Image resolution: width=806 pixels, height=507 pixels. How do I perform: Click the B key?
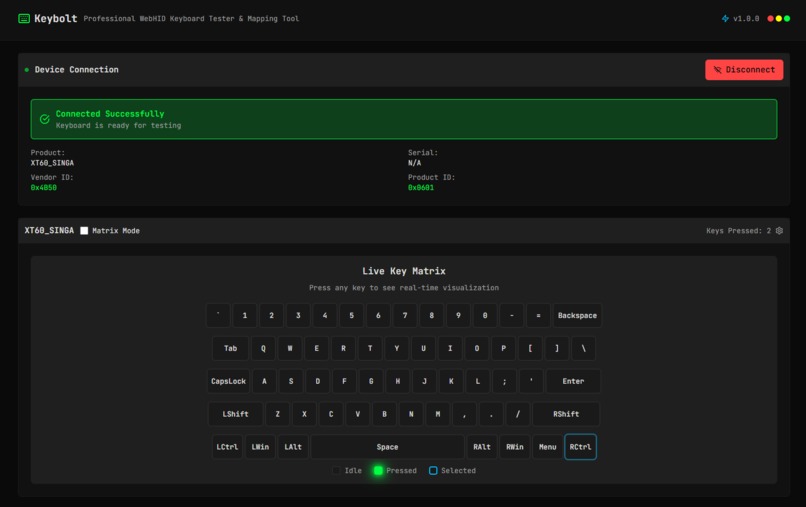[384, 414]
